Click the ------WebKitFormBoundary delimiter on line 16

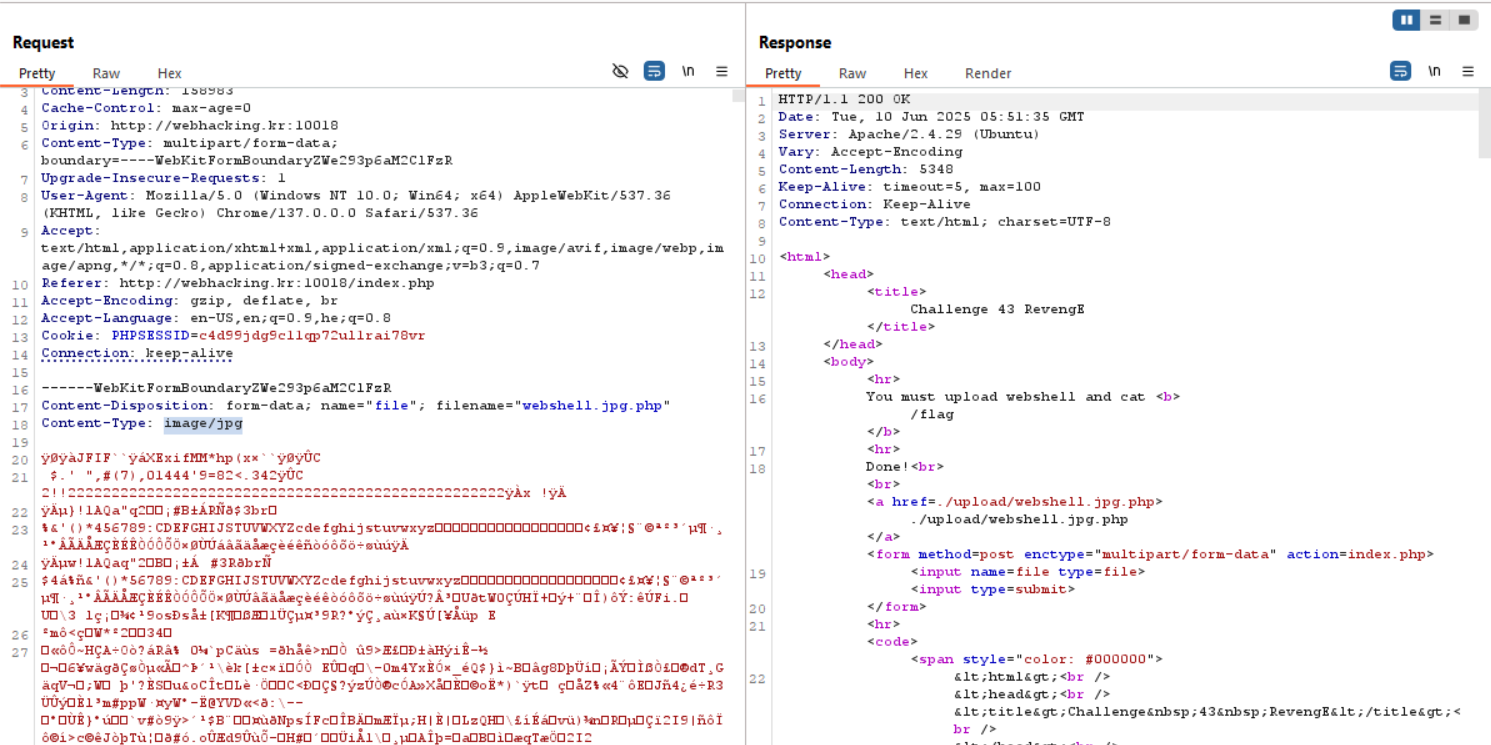pyautogui.click(x=216, y=389)
